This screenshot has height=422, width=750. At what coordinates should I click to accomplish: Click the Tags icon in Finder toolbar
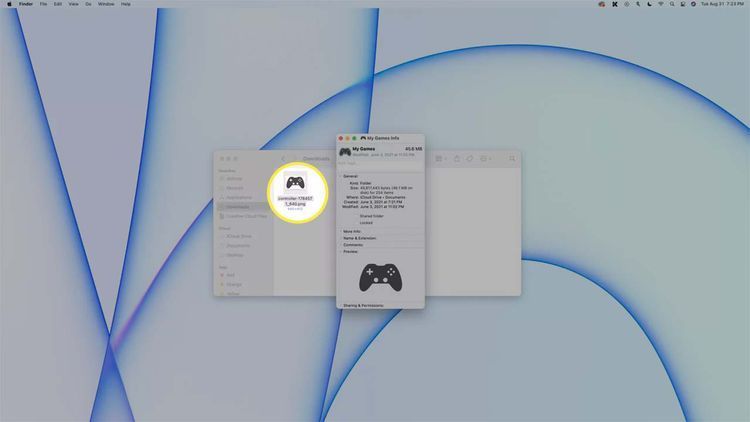tap(469, 158)
